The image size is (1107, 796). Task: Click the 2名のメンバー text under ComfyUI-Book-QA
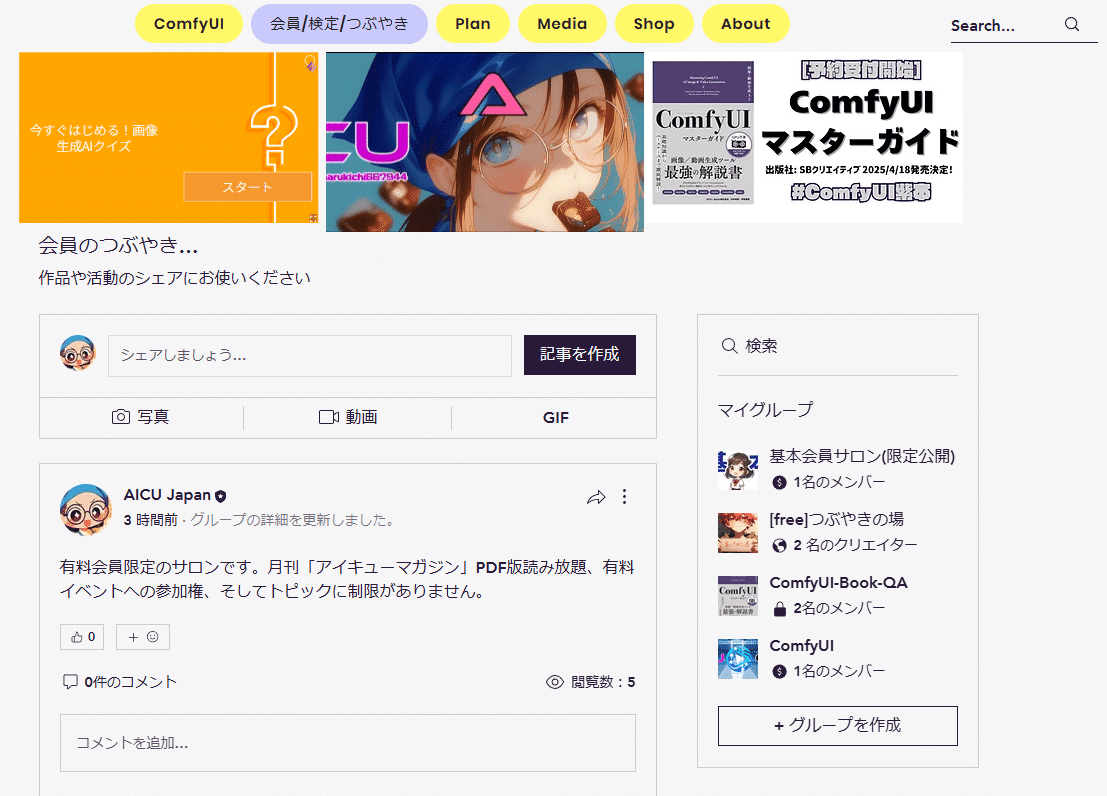(839, 608)
